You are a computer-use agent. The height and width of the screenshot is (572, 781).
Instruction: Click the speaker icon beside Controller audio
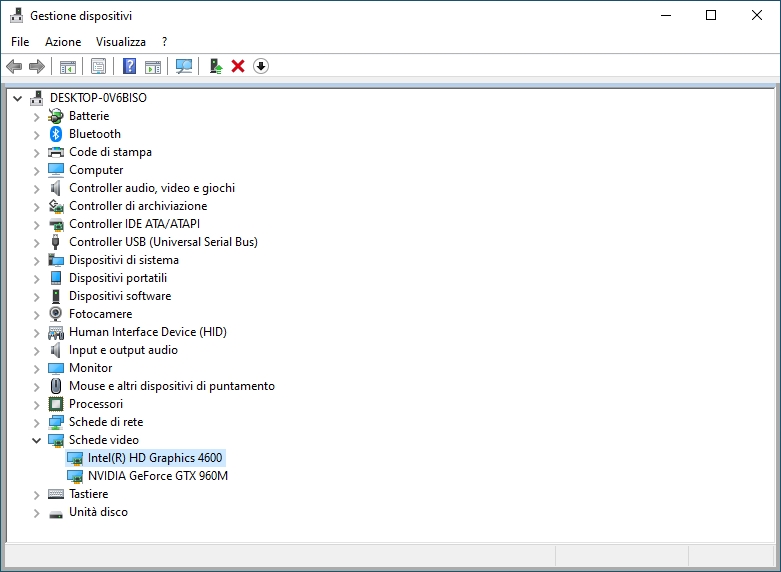[x=56, y=188]
